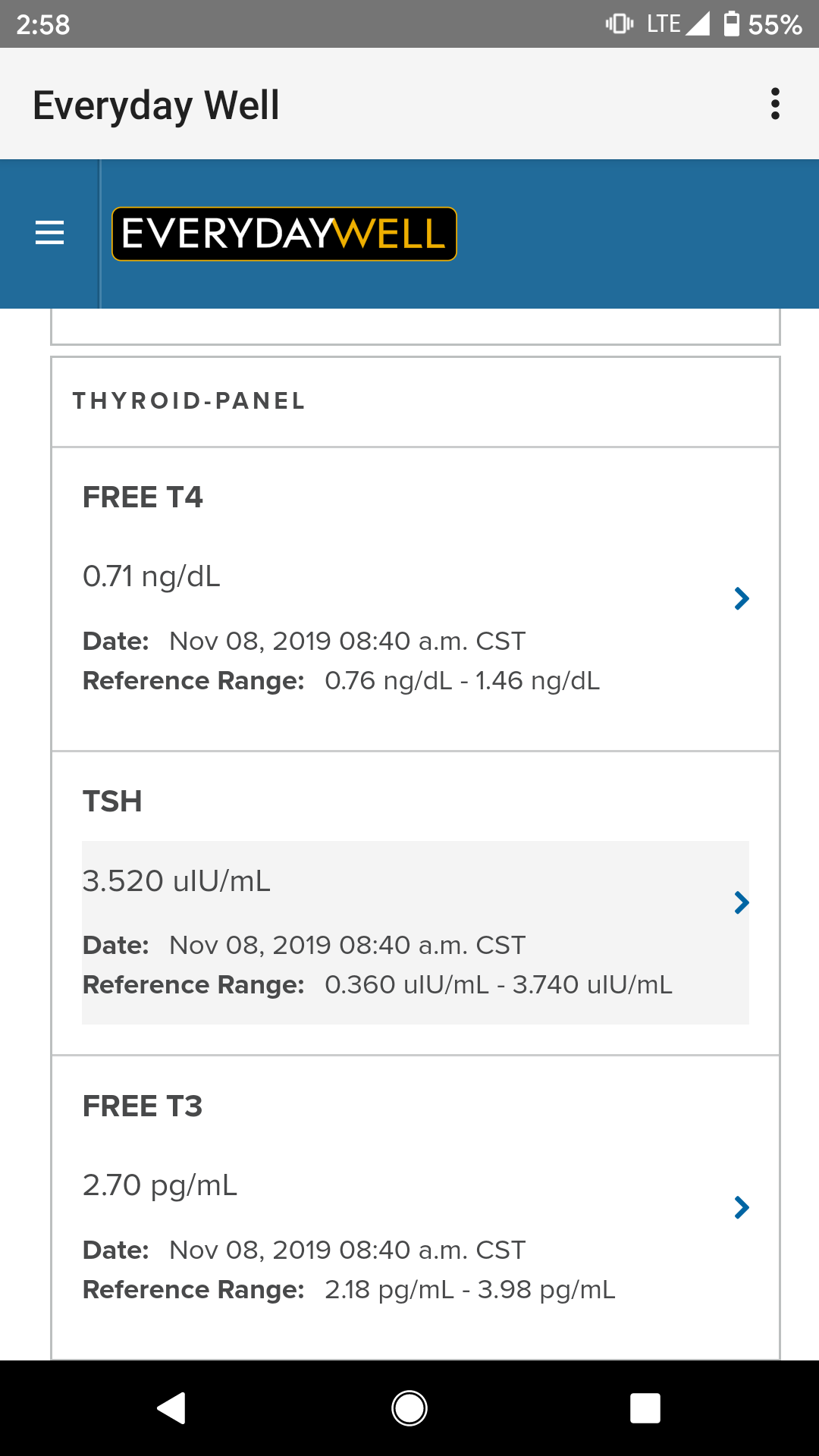Open the FREE T4 result heading
The image size is (819, 1456).
[x=143, y=497]
